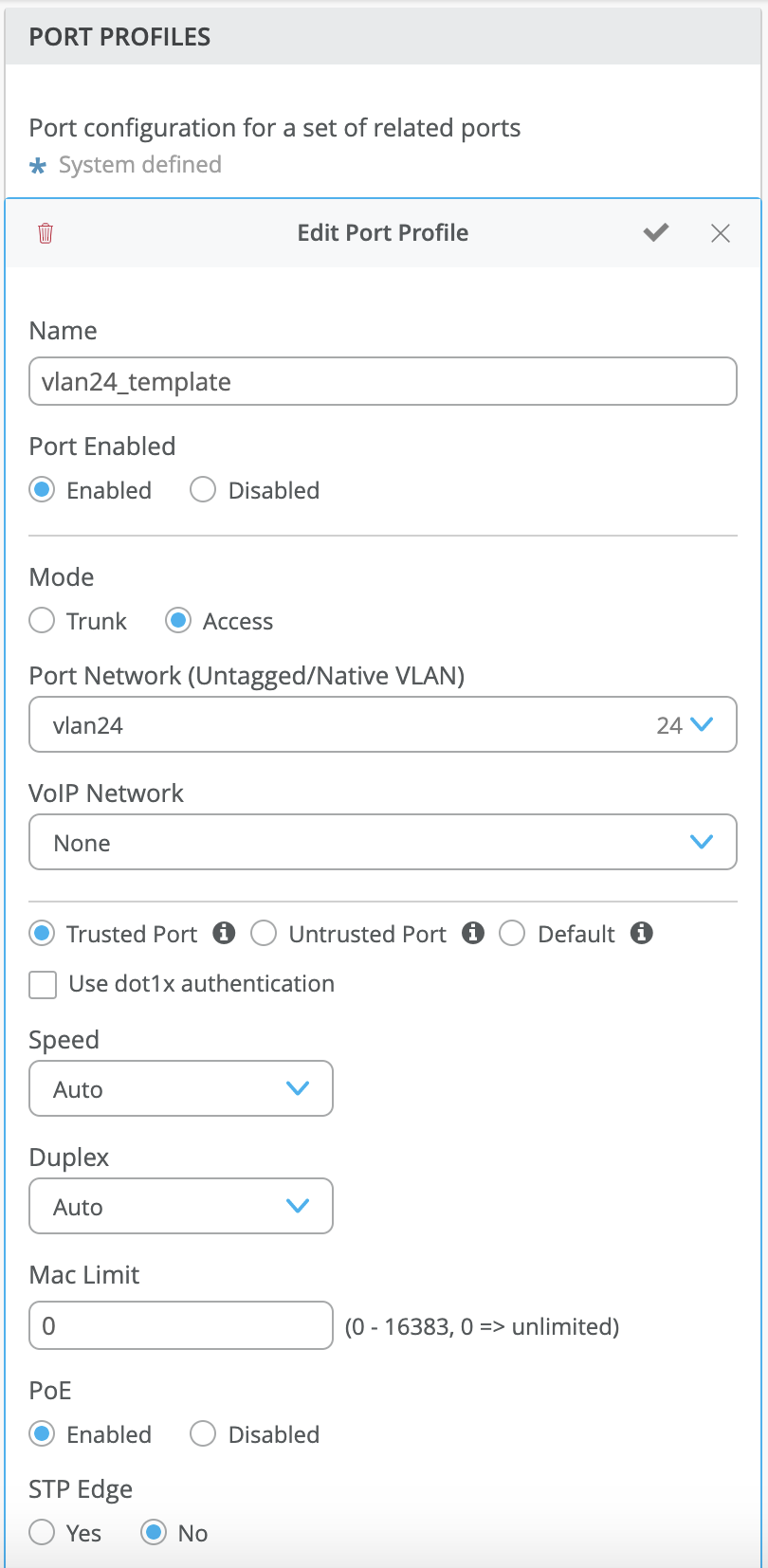Set PoE to Disabled
The width and height of the screenshot is (768, 1568).
pyautogui.click(x=203, y=1434)
